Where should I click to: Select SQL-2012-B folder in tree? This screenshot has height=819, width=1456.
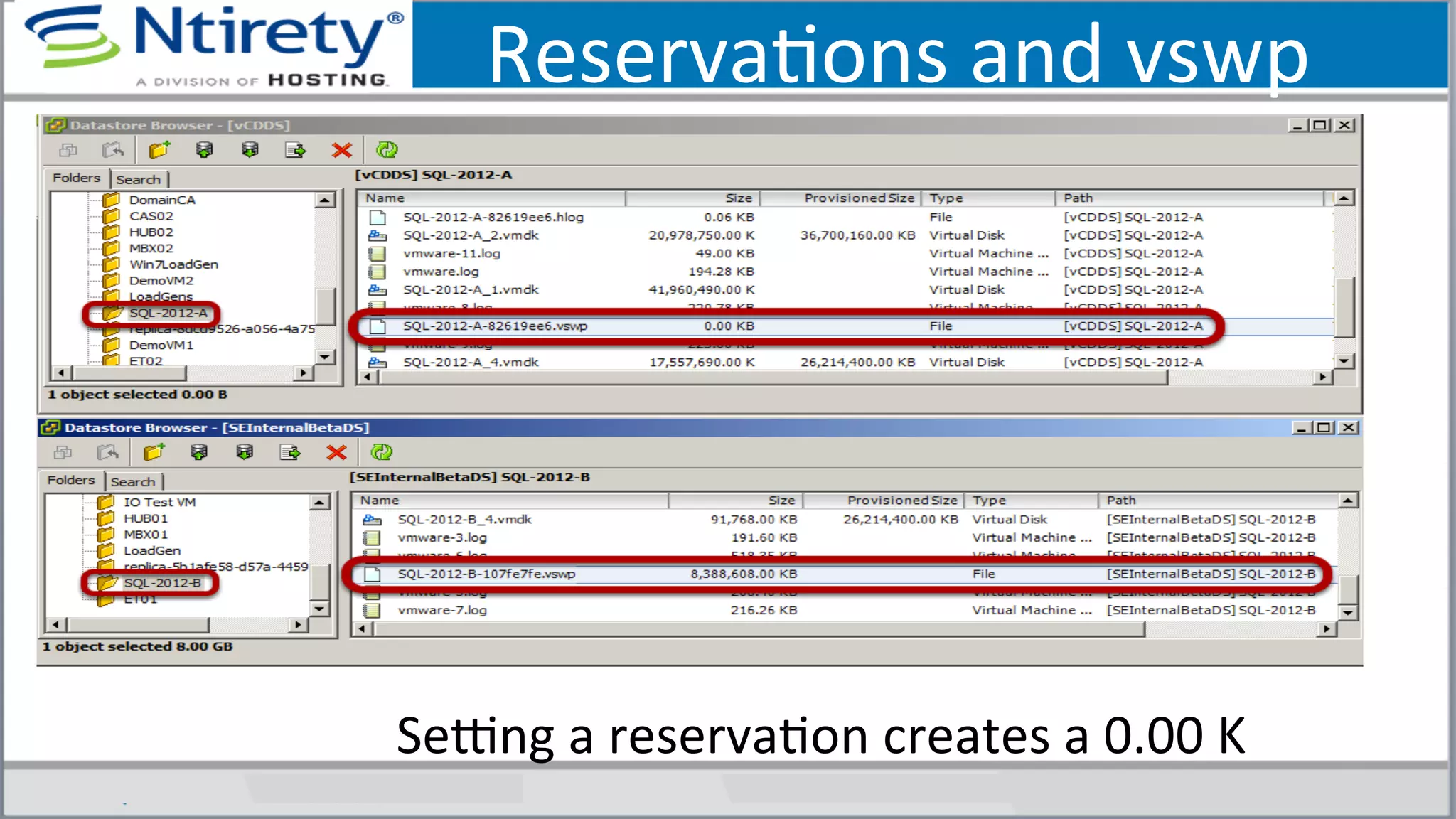(162, 583)
